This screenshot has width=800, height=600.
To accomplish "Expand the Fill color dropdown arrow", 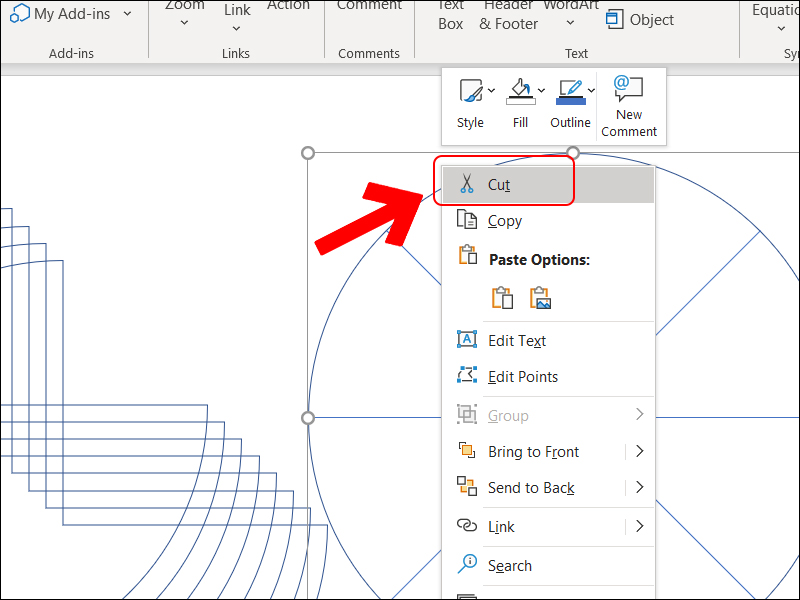I will 541,91.
